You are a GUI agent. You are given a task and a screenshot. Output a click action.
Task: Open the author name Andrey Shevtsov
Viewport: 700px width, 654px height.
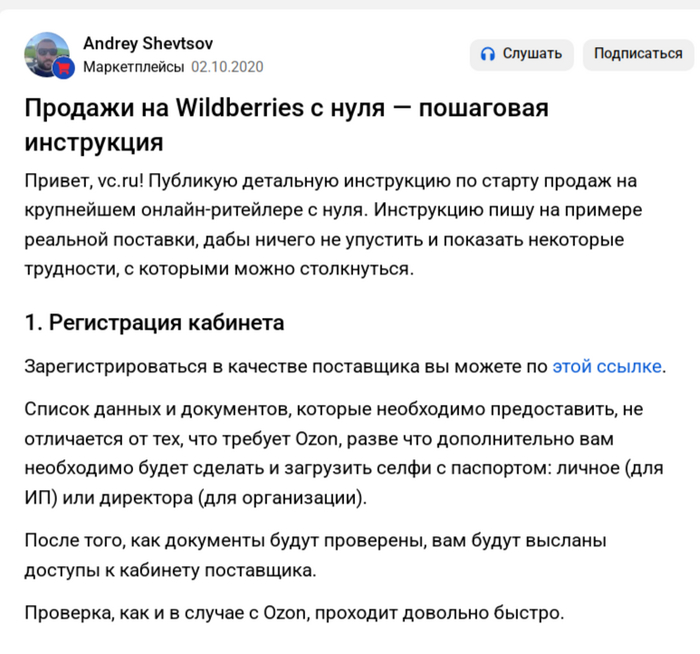147,44
